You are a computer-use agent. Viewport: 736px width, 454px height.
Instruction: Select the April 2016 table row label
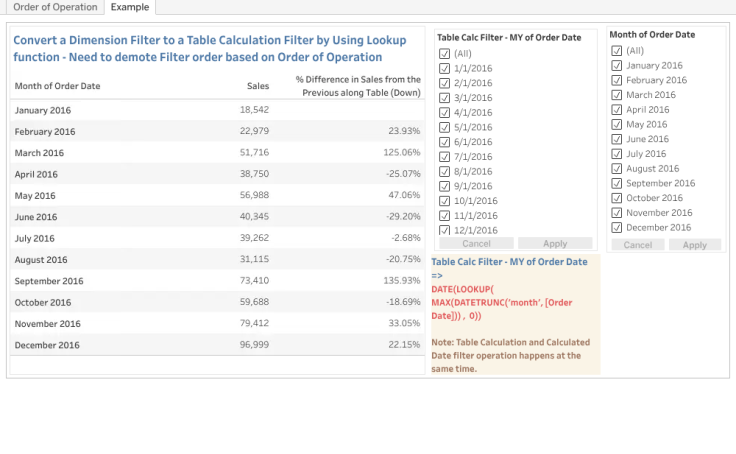[36, 174]
